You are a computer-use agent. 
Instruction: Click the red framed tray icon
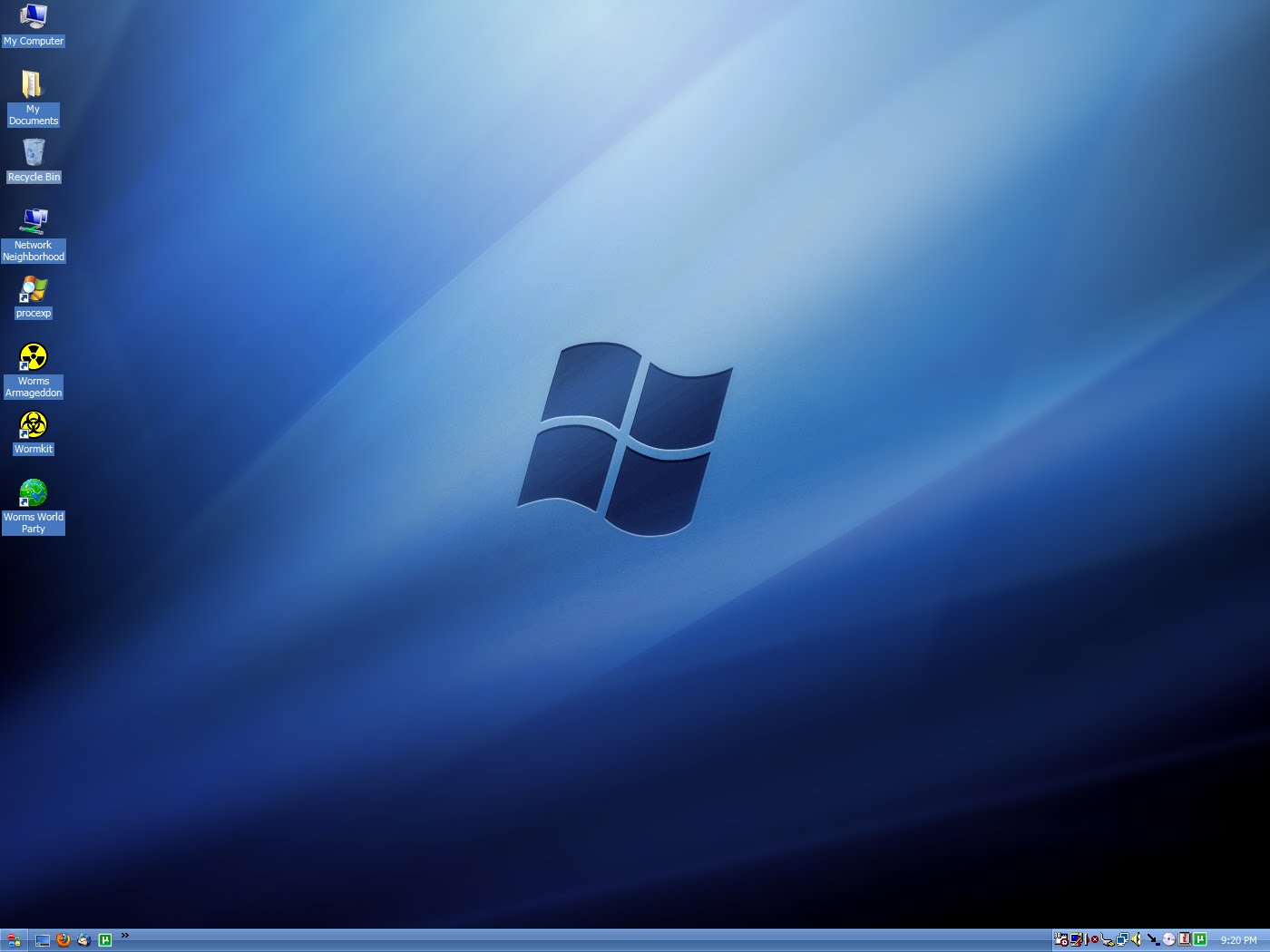click(1185, 940)
